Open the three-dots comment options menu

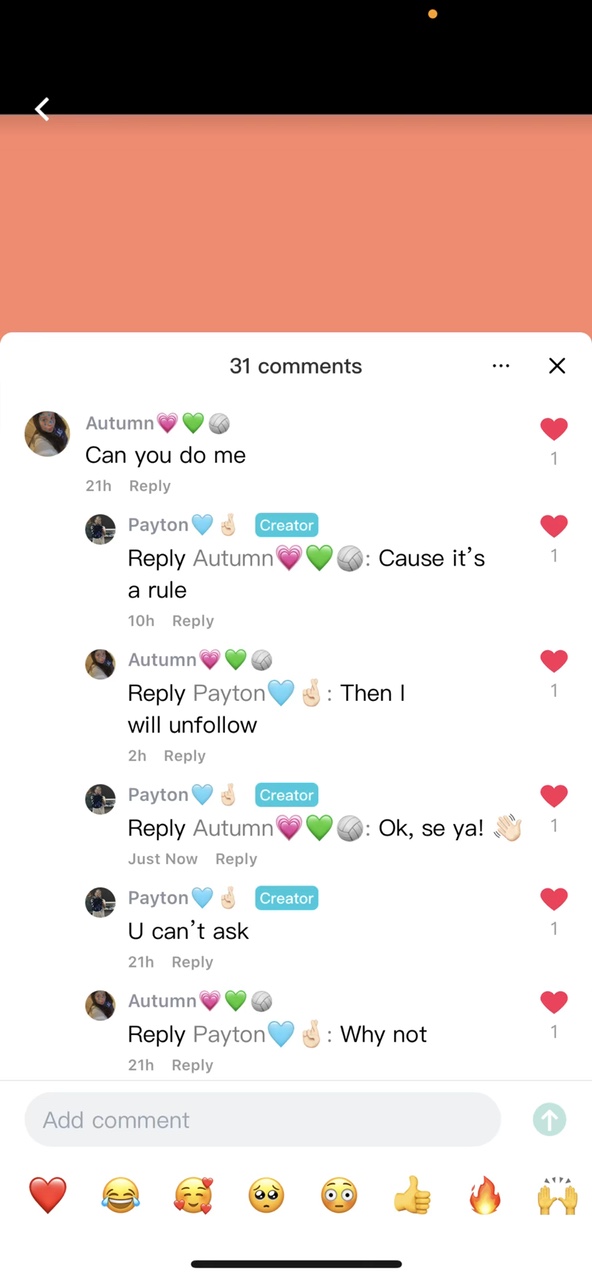(x=501, y=366)
